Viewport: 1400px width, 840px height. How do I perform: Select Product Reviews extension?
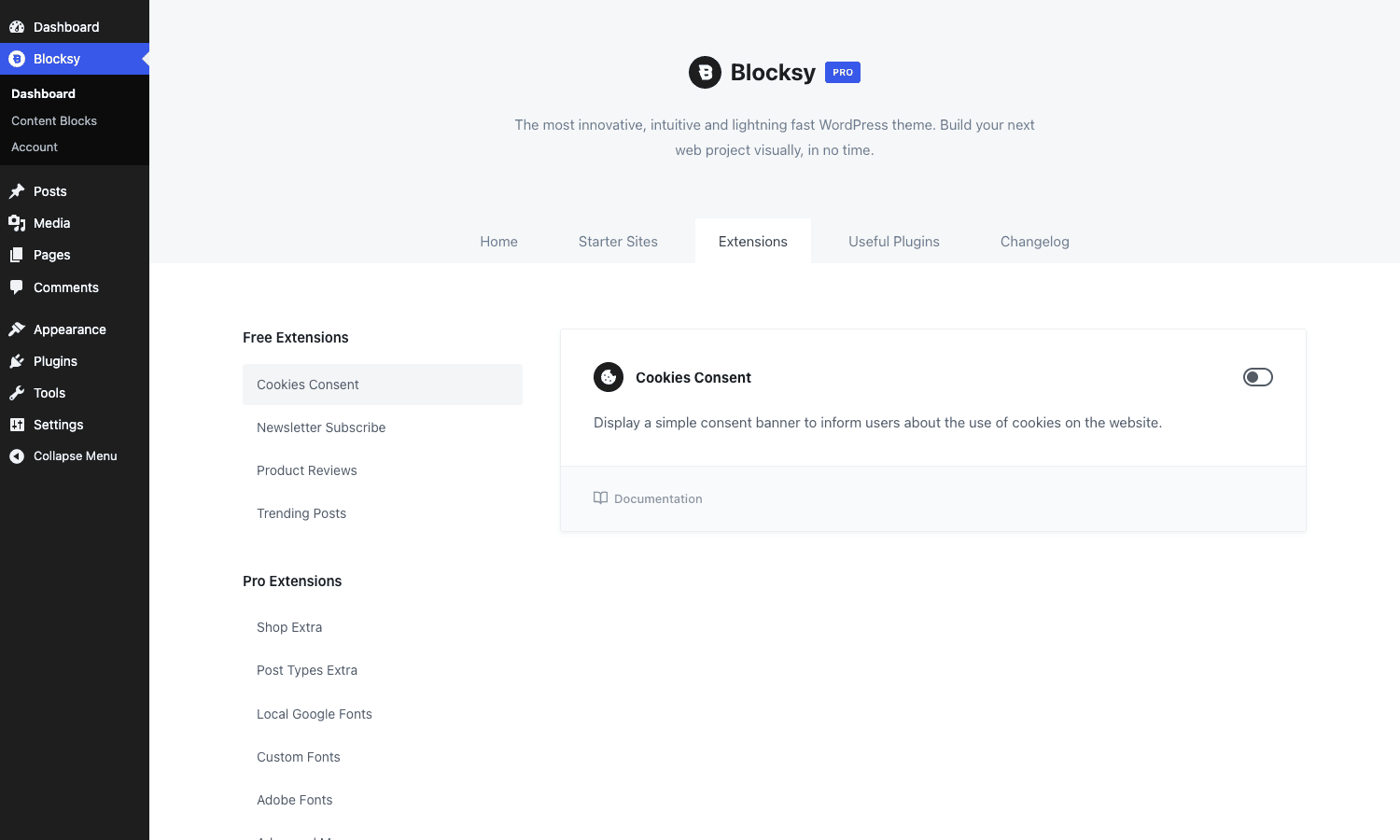click(x=383, y=470)
